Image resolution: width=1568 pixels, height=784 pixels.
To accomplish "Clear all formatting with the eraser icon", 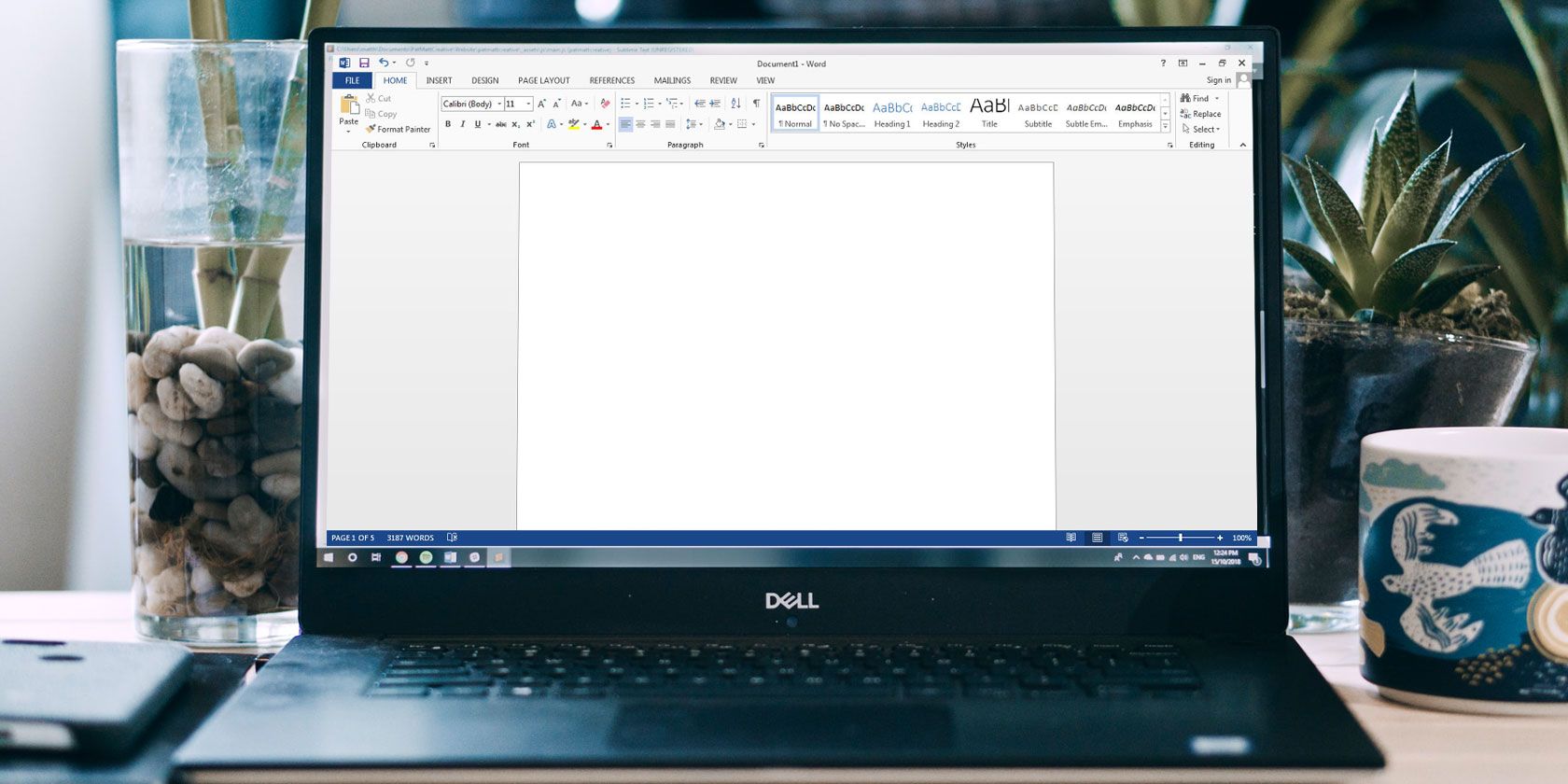I will (605, 104).
